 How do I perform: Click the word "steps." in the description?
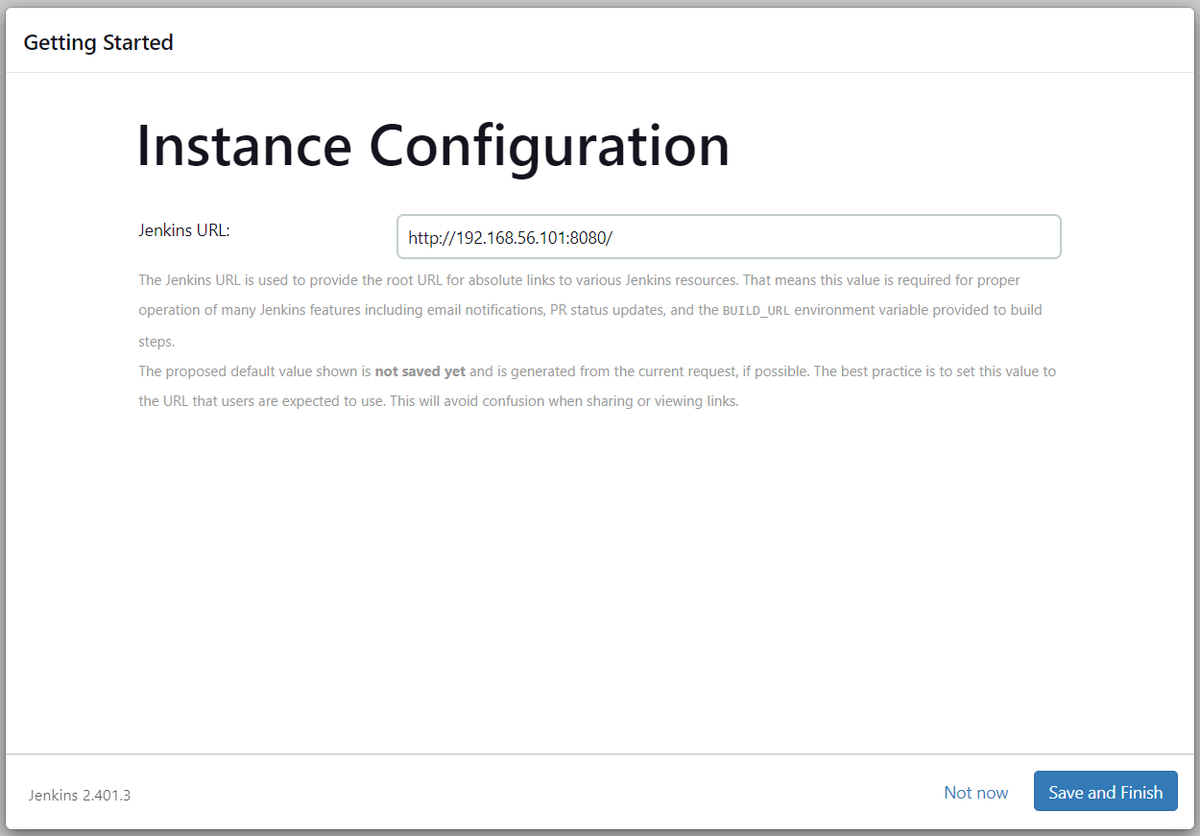(x=157, y=341)
